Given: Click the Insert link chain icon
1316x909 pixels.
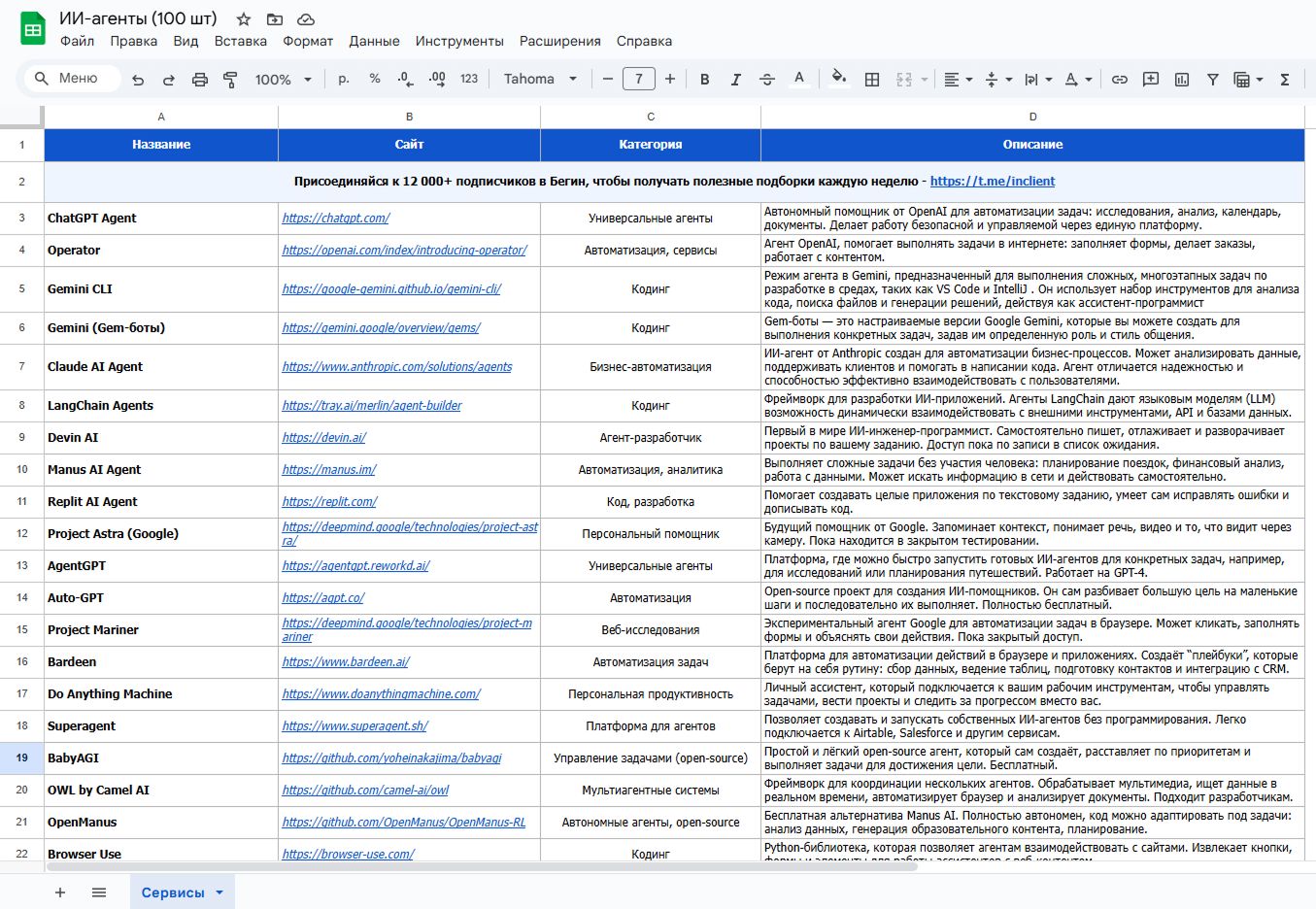Looking at the screenshot, I should [x=1119, y=80].
